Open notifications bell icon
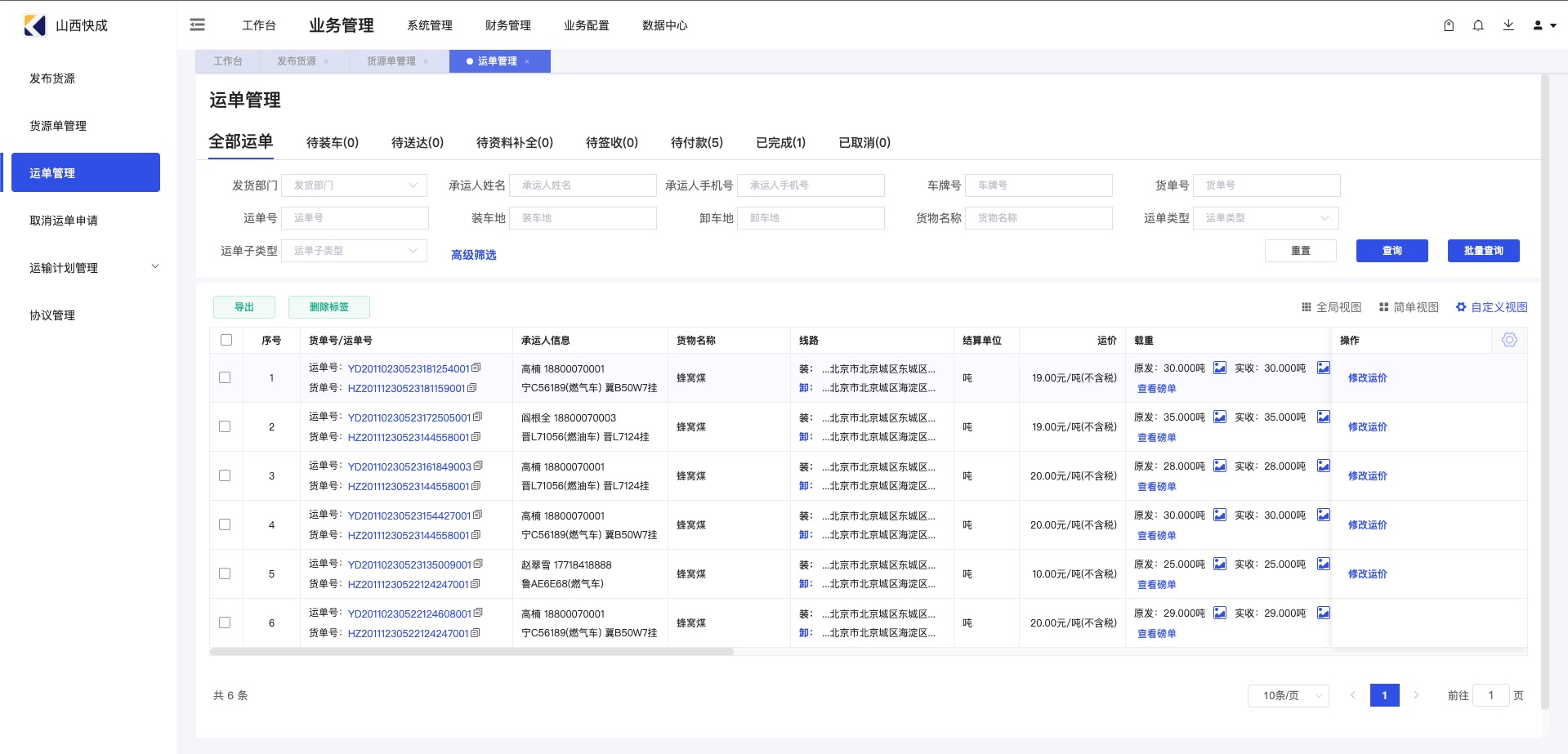Viewport: 1568px width, 754px height. tap(1478, 25)
